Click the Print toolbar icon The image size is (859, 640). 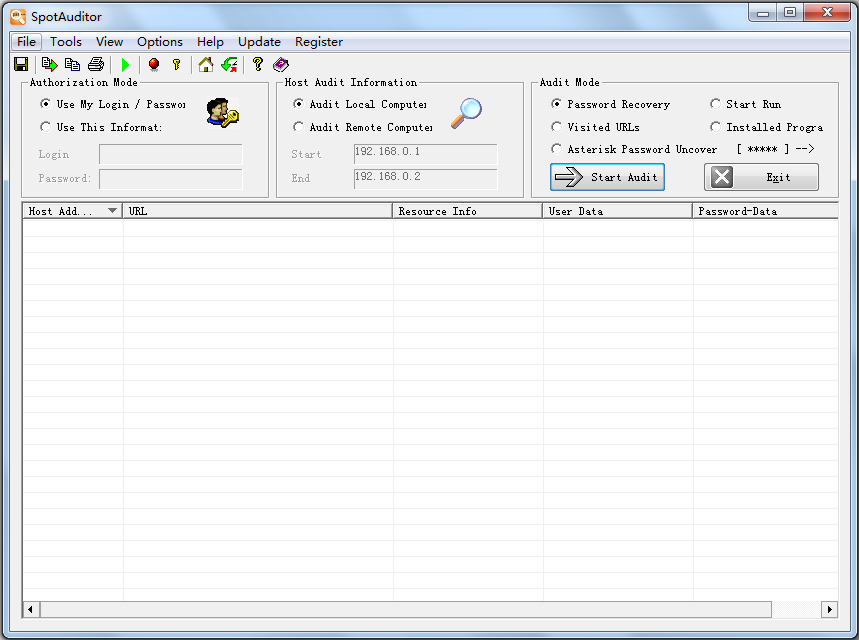tap(96, 64)
